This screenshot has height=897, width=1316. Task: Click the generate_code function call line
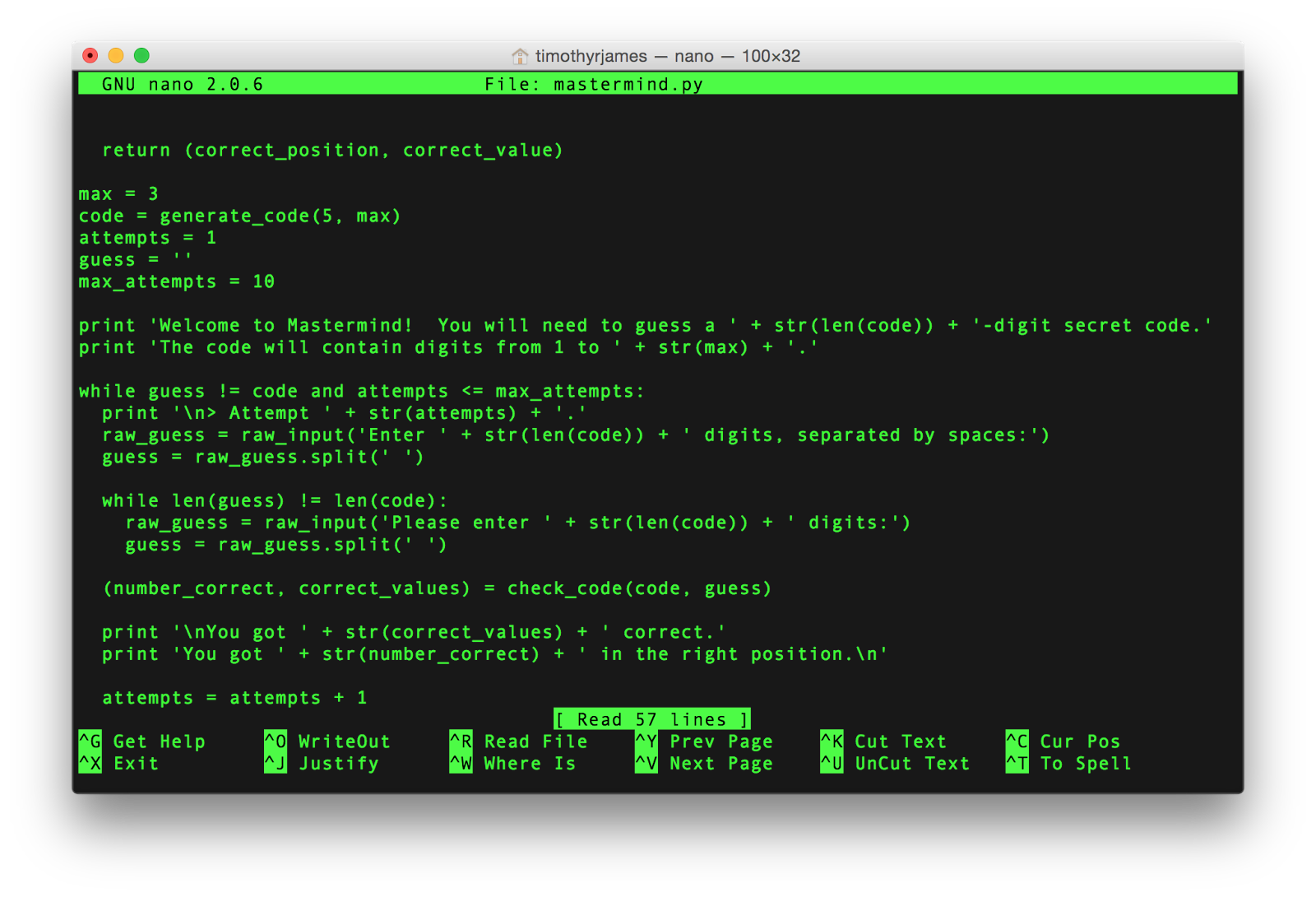(x=239, y=216)
